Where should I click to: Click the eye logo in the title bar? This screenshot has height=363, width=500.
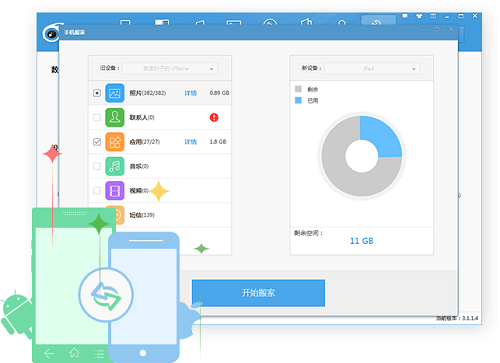(52, 33)
